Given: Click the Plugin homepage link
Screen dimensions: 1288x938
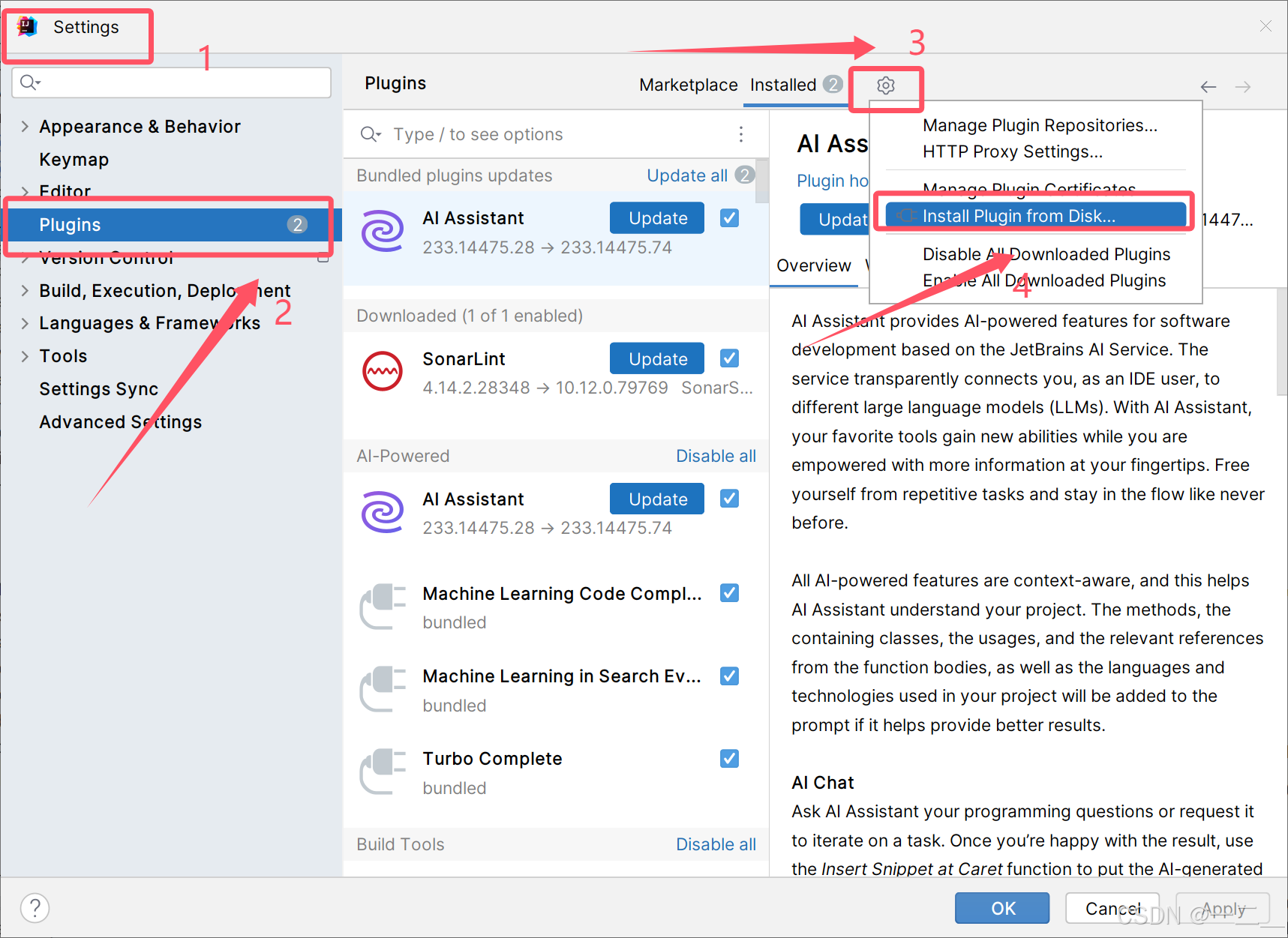Looking at the screenshot, I should click(x=833, y=181).
